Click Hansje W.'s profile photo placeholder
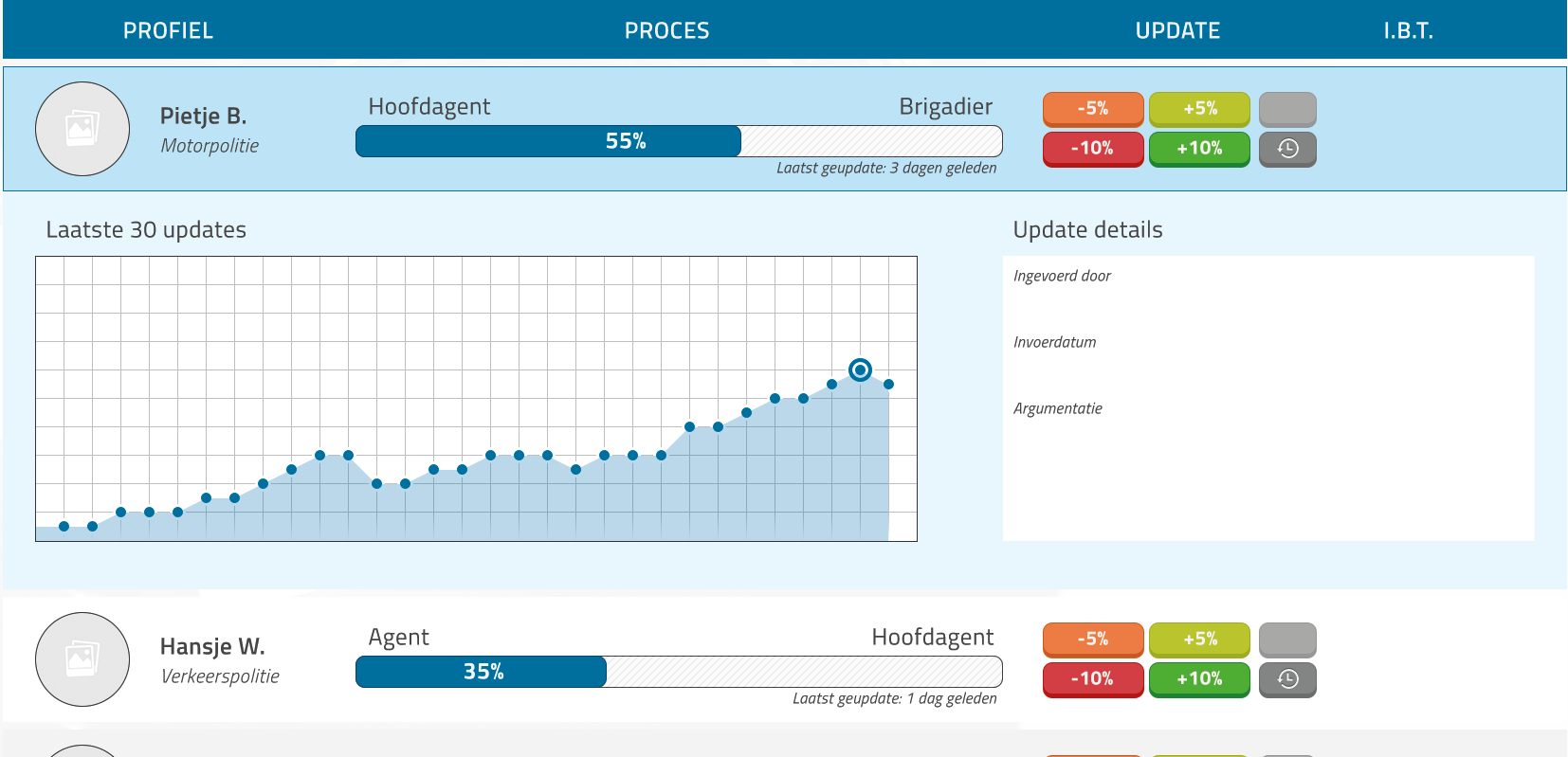 [82, 659]
